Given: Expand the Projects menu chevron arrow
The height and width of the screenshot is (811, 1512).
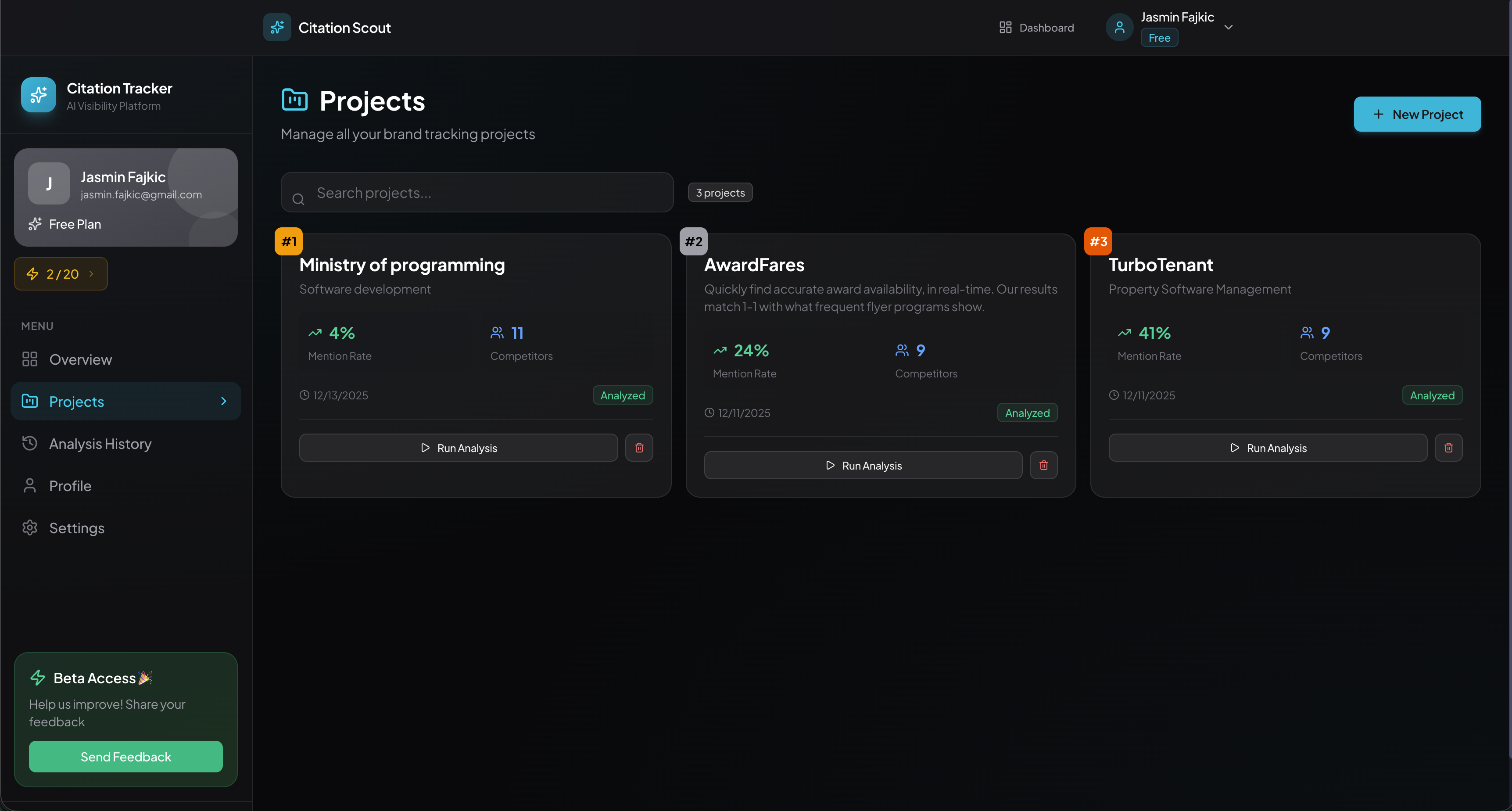Looking at the screenshot, I should tap(223, 401).
